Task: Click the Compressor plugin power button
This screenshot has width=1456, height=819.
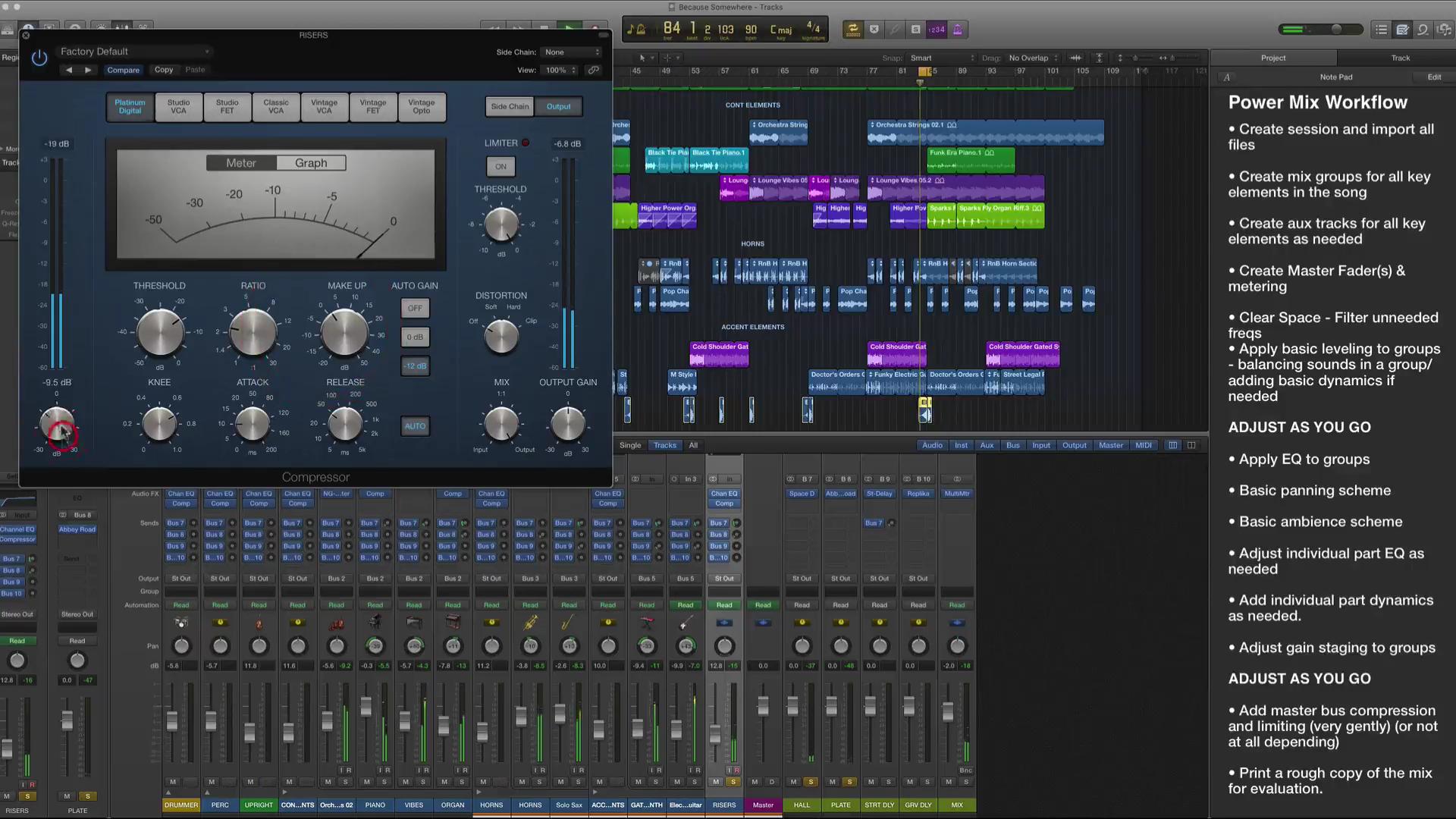Action: [39, 57]
